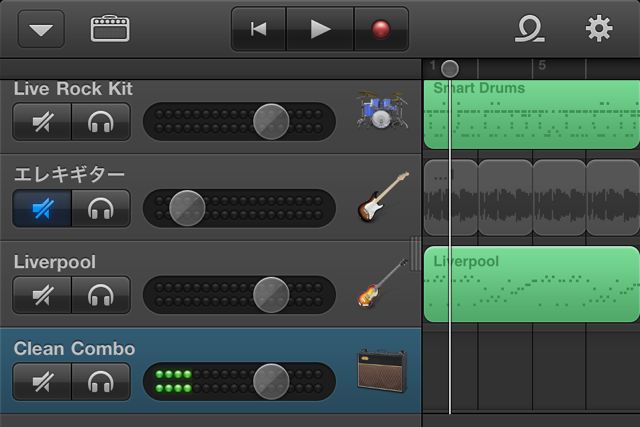The width and height of the screenshot is (640, 427).
Task: Select the first gray guitar audio region
Action: click(x=451, y=198)
